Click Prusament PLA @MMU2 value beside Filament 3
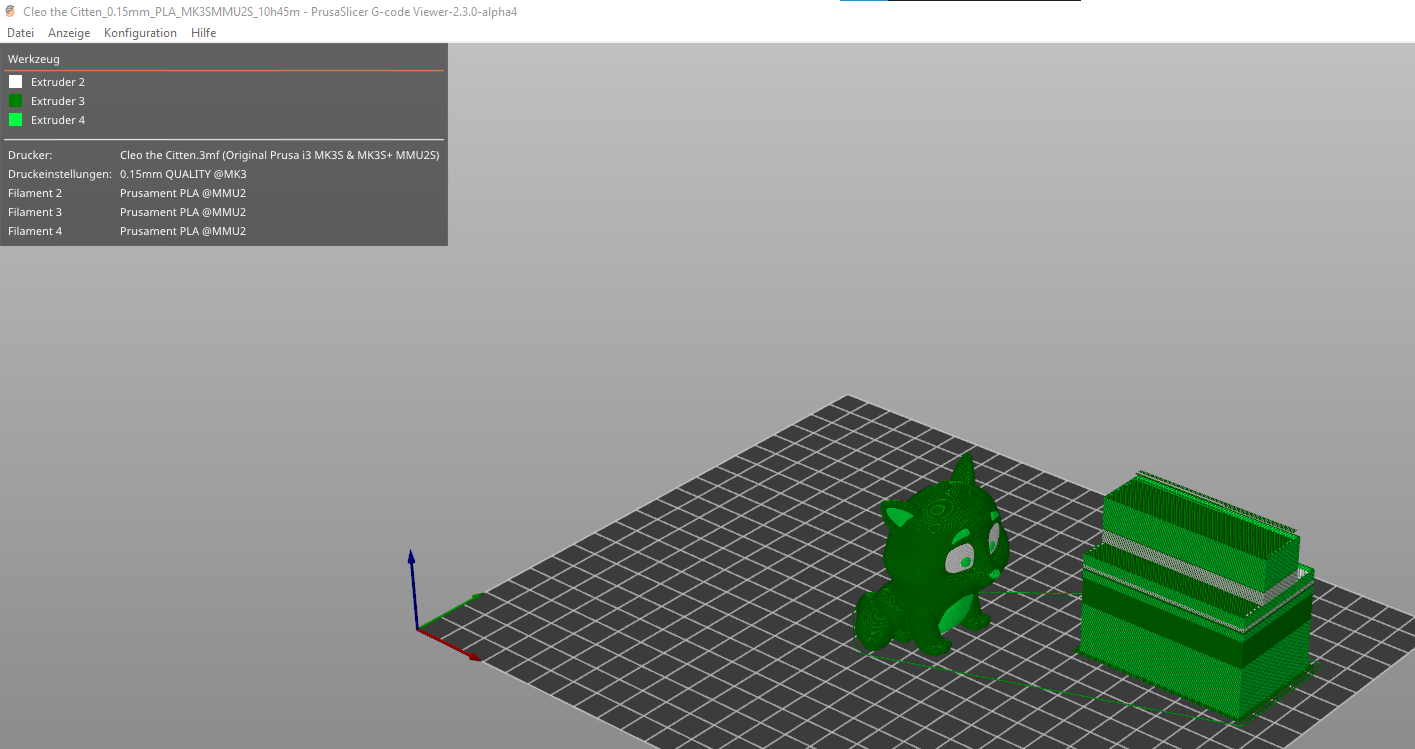1415x749 pixels. (183, 212)
